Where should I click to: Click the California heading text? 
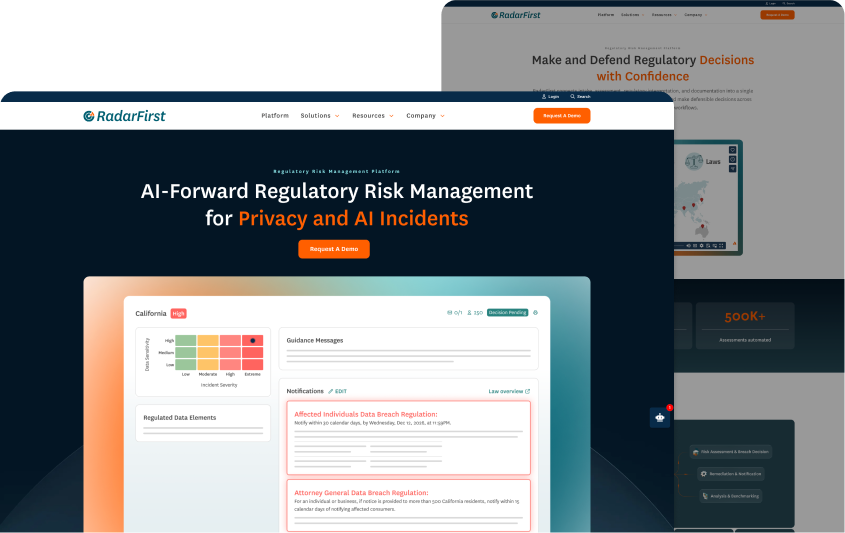click(151, 314)
